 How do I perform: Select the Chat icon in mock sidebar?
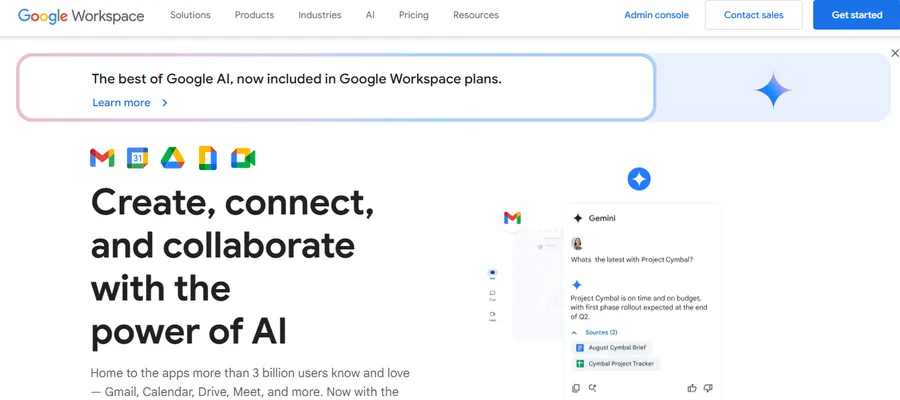[x=492, y=295]
